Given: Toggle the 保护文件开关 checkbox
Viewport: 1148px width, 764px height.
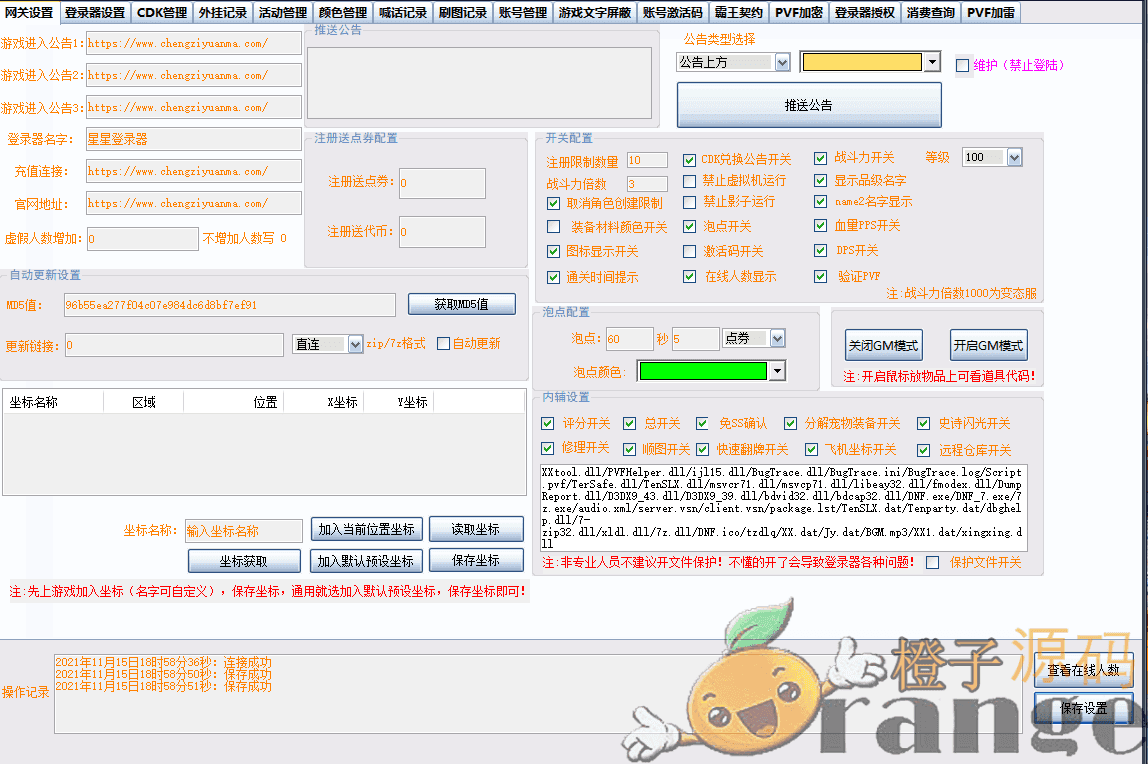Looking at the screenshot, I should 932,562.
